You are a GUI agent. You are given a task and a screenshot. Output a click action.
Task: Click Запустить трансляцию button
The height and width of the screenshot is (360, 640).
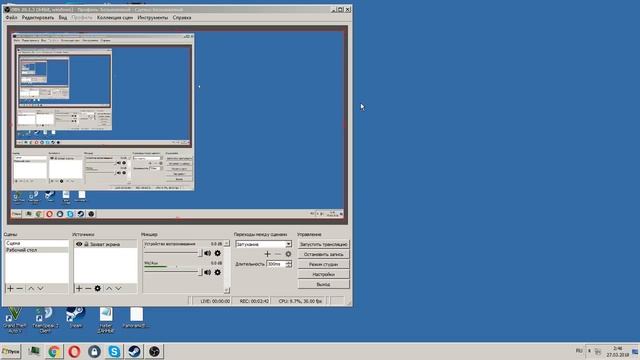point(323,244)
